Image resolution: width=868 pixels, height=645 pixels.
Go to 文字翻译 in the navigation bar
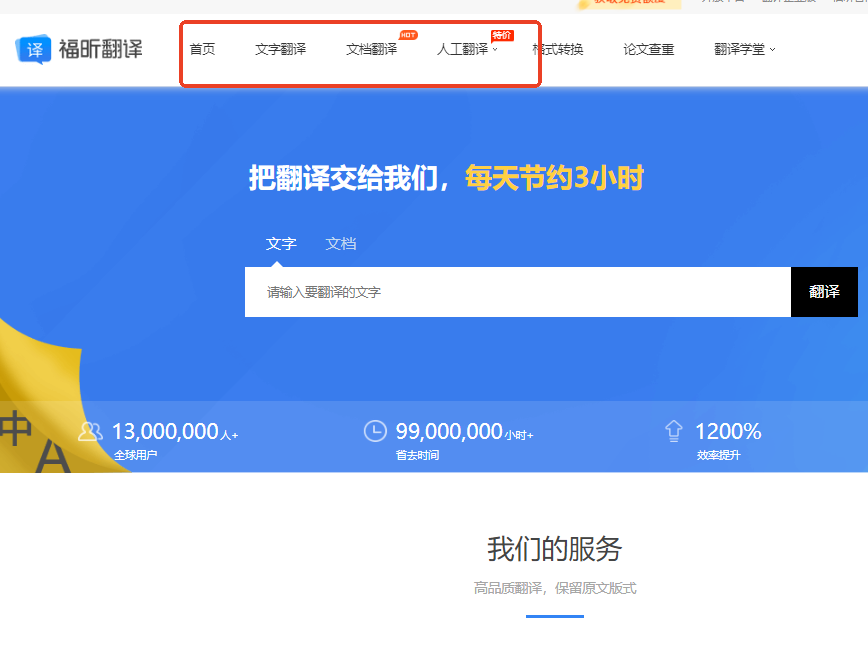[280, 49]
